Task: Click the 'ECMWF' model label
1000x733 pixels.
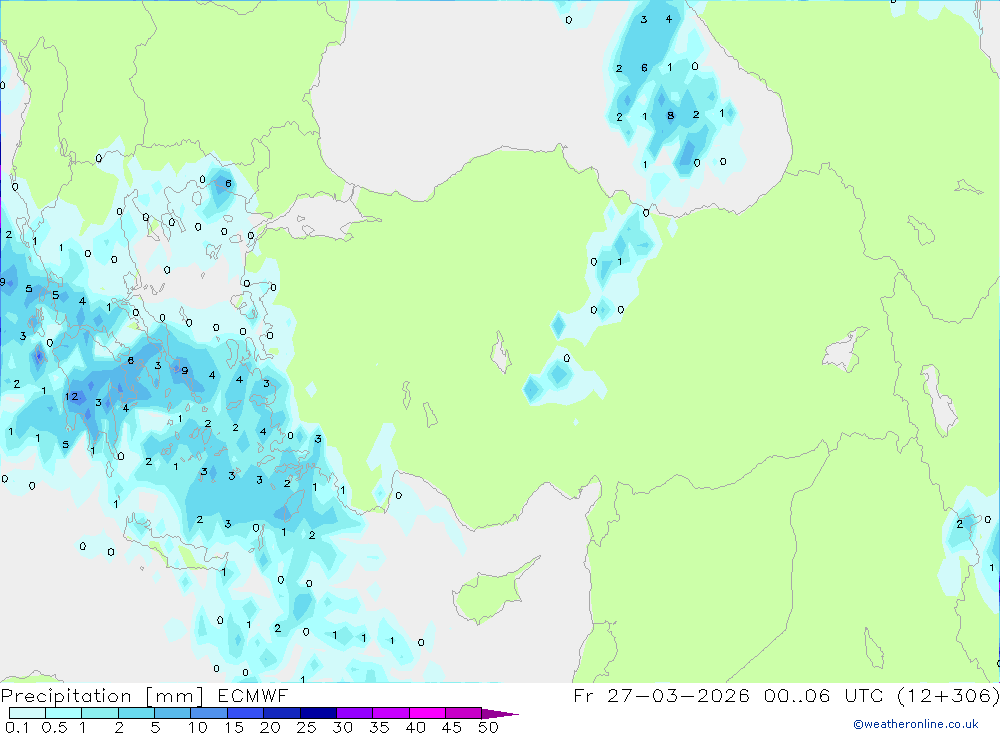Action: [x=253, y=696]
